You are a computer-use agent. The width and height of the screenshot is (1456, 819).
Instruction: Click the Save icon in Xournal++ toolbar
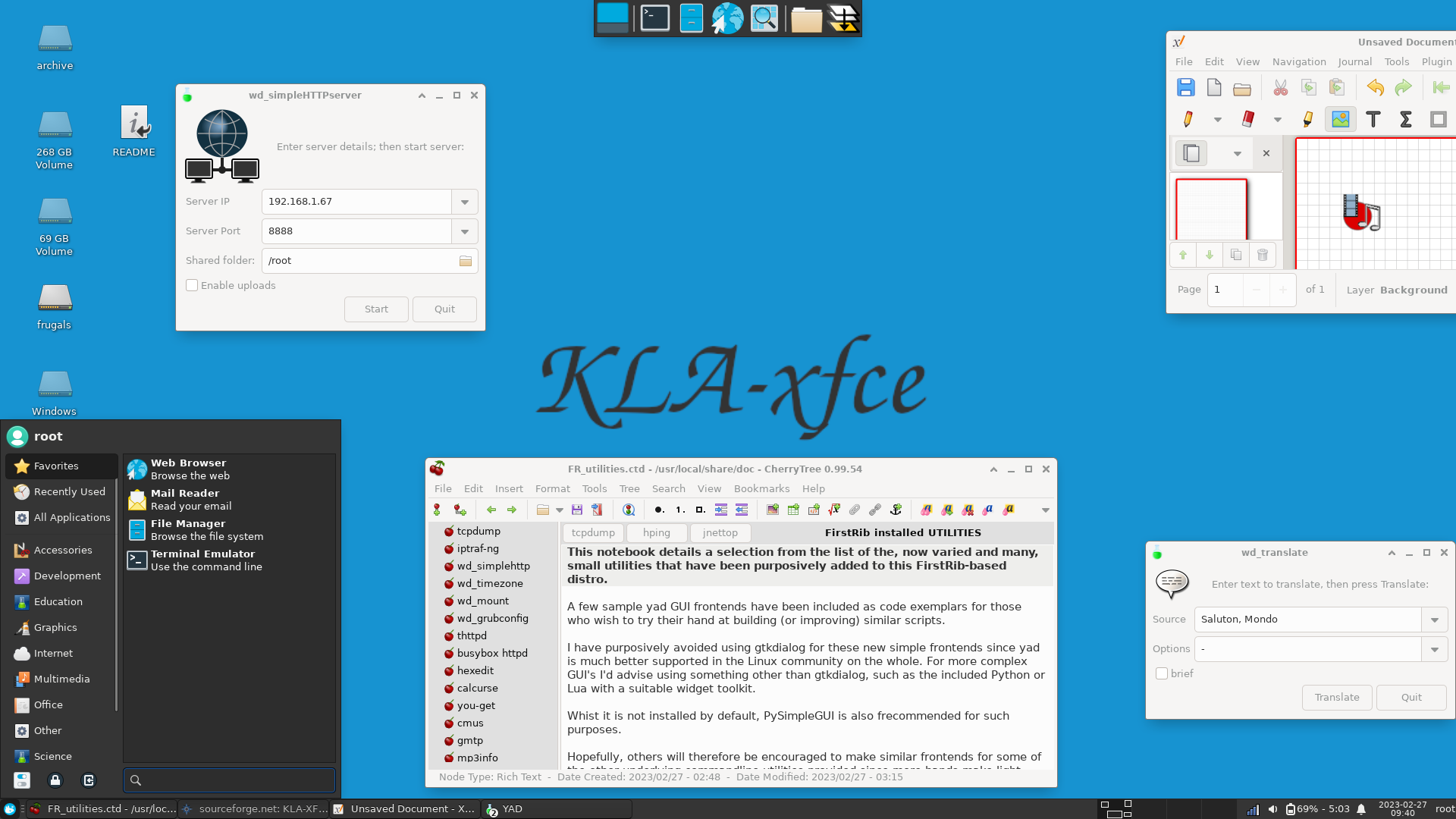click(1185, 87)
